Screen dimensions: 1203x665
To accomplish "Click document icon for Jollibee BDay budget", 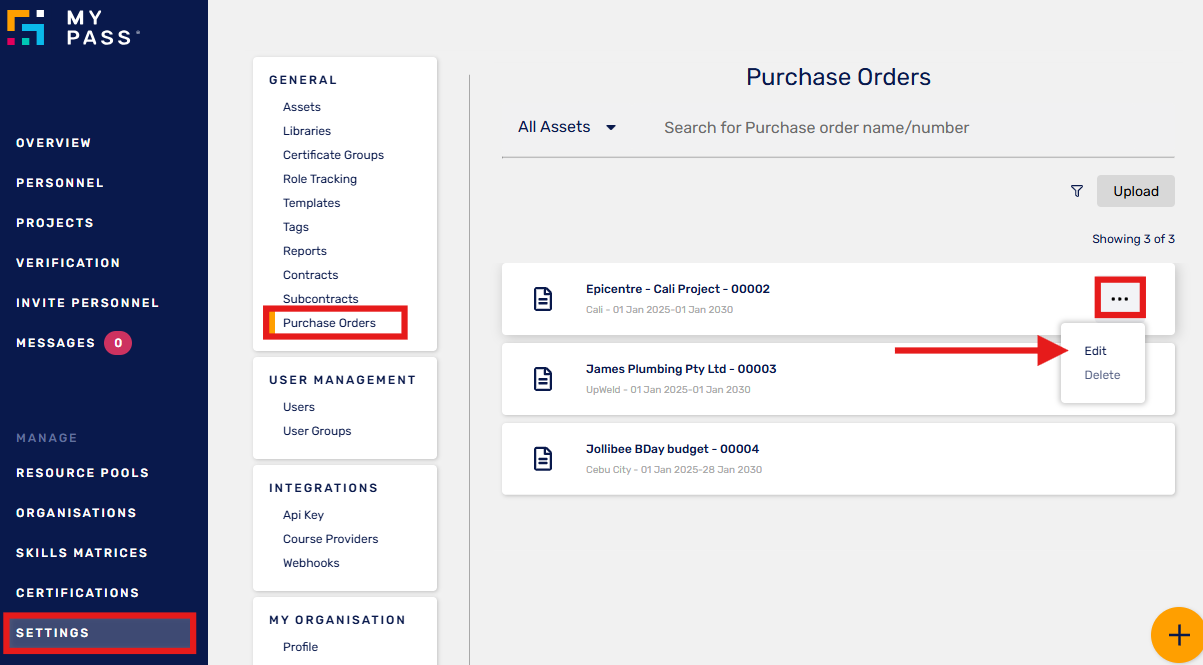I will coord(543,459).
